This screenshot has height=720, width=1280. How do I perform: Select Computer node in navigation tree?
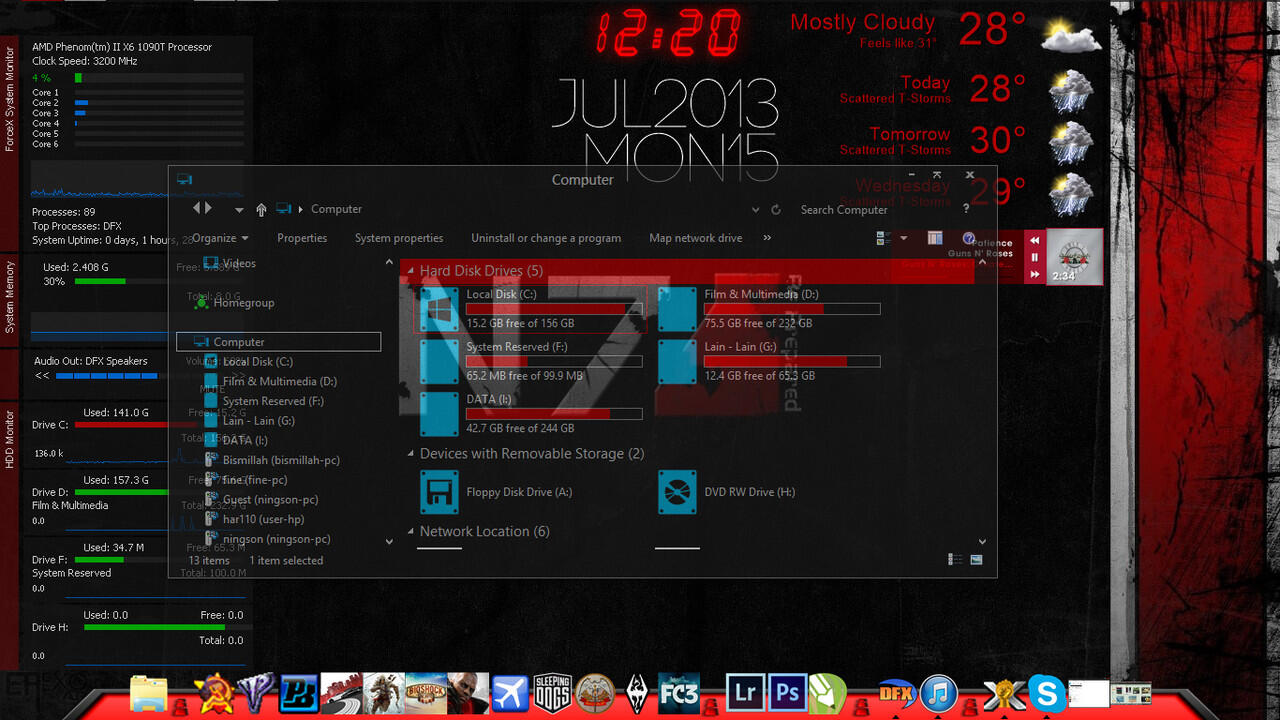(x=278, y=342)
